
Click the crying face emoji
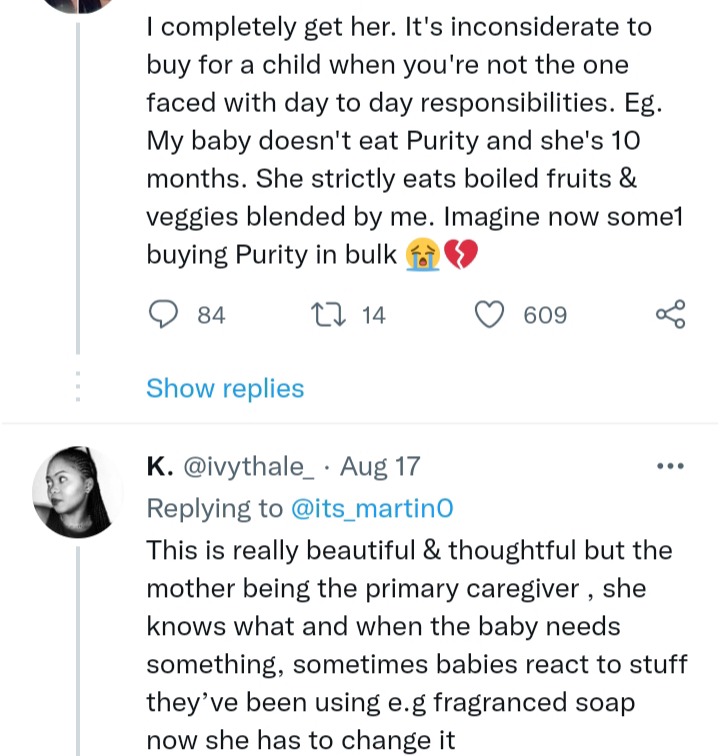point(422,255)
